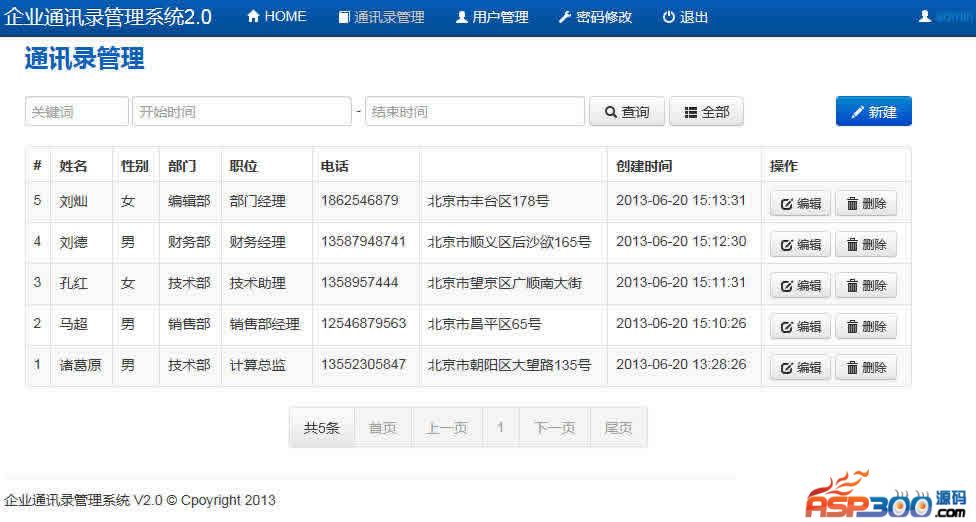This screenshot has width=976, height=522.
Task: Click the name cell 刘灿
Action: [x=73, y=201]
